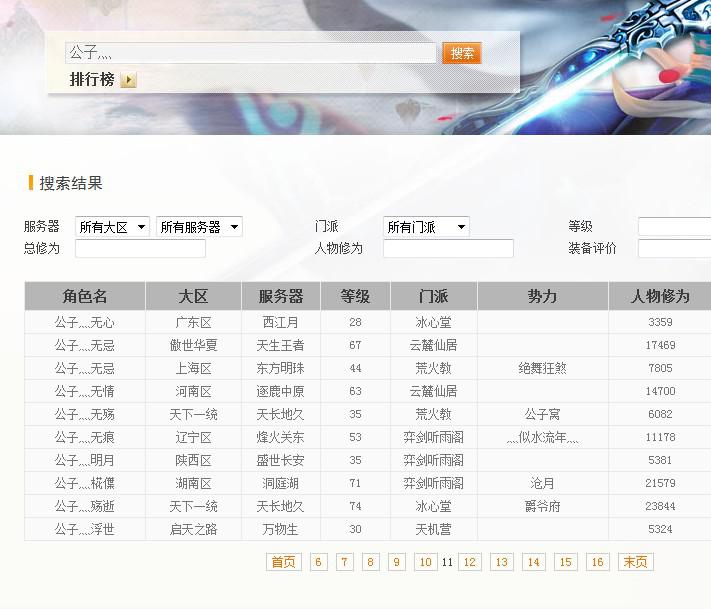Click the 排行榜 ranking label
Screen dimensions: 711x609
(92, 80)
